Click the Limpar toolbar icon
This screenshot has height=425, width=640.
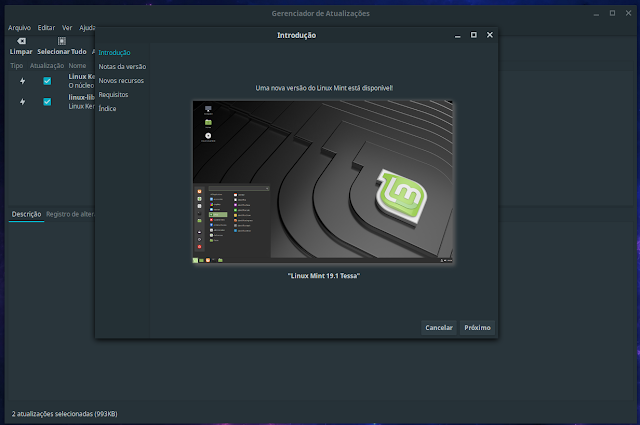pyautogui.click(x=21, y=41)
